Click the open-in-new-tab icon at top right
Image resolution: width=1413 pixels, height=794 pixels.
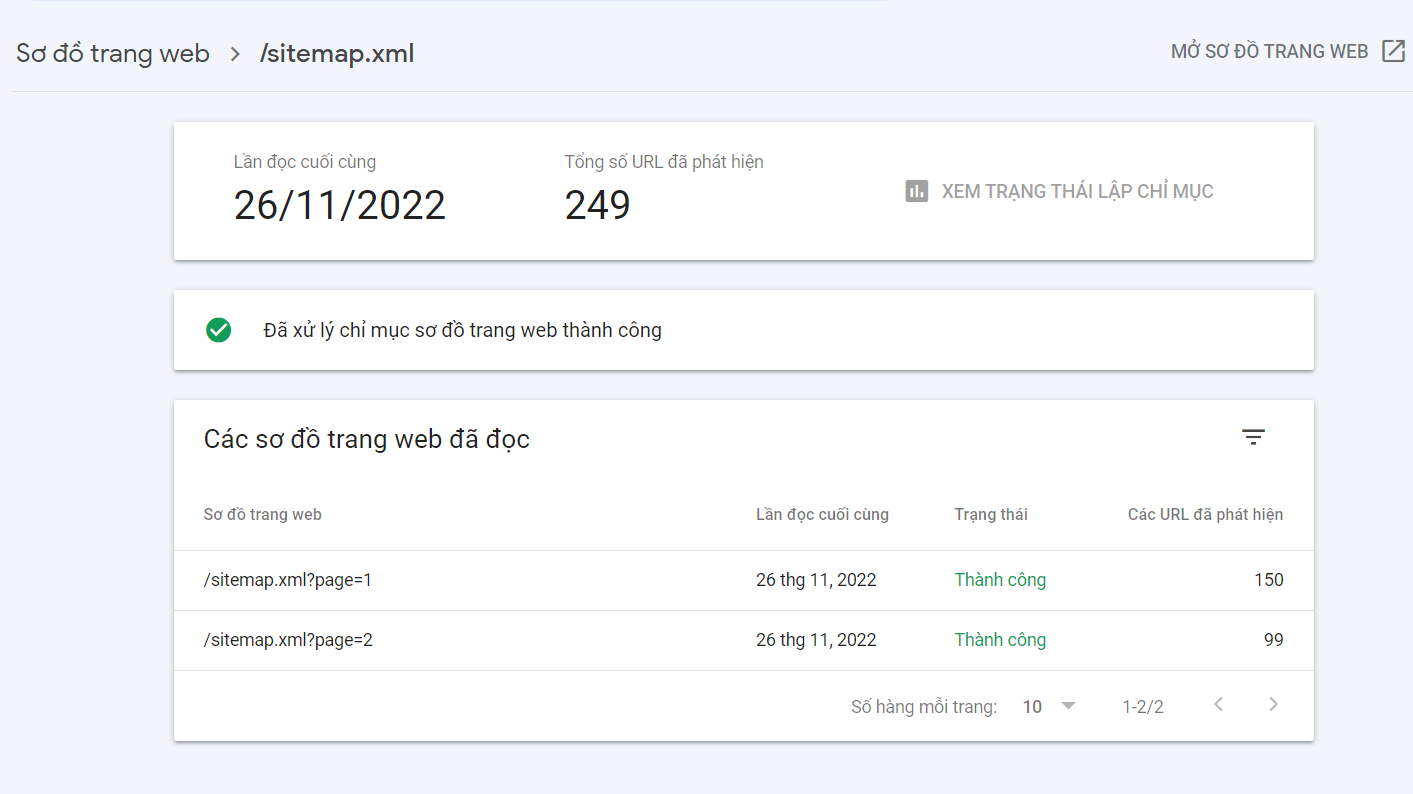[1393, 52]
